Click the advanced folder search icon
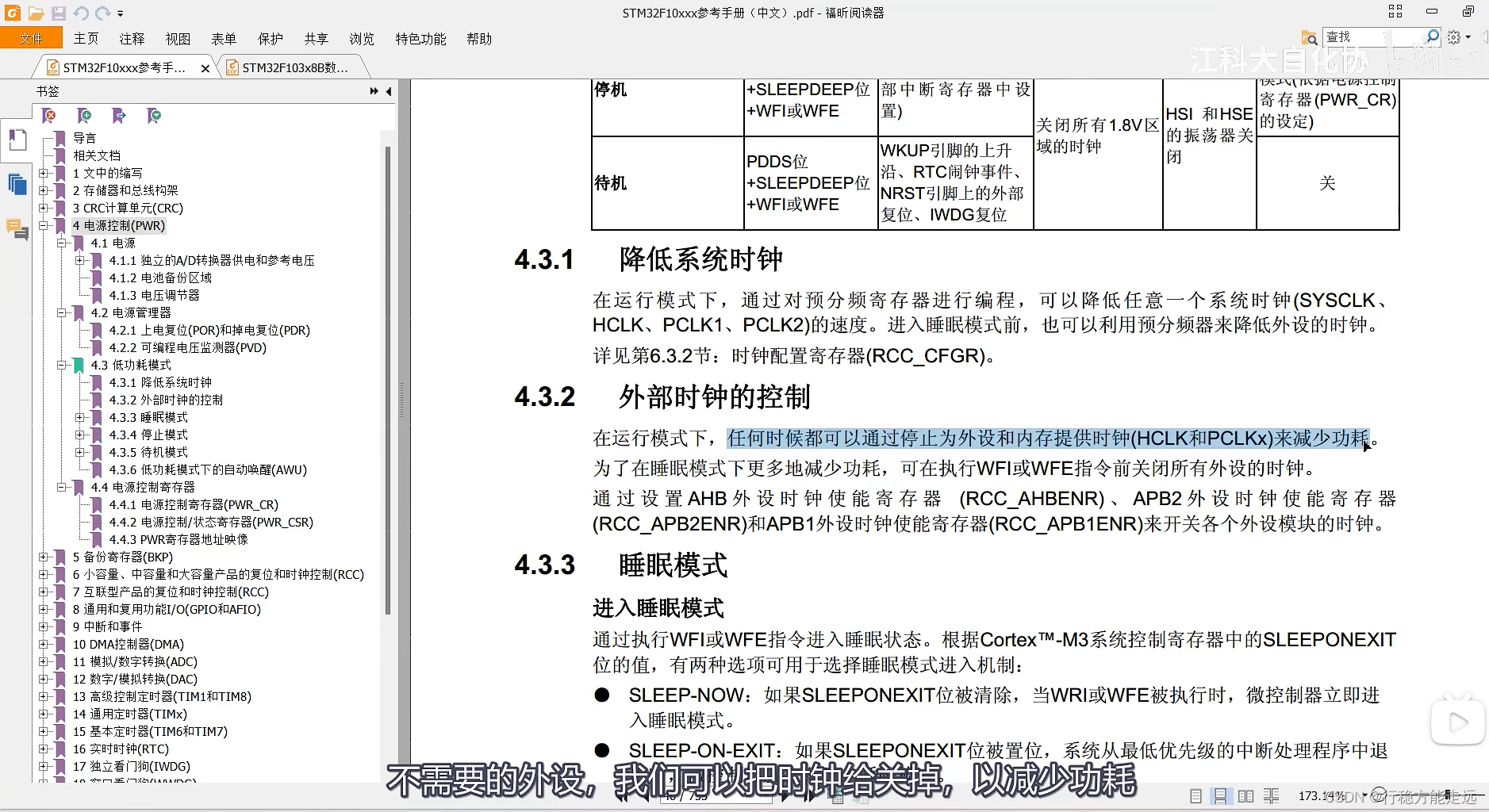 (1309, 37)
